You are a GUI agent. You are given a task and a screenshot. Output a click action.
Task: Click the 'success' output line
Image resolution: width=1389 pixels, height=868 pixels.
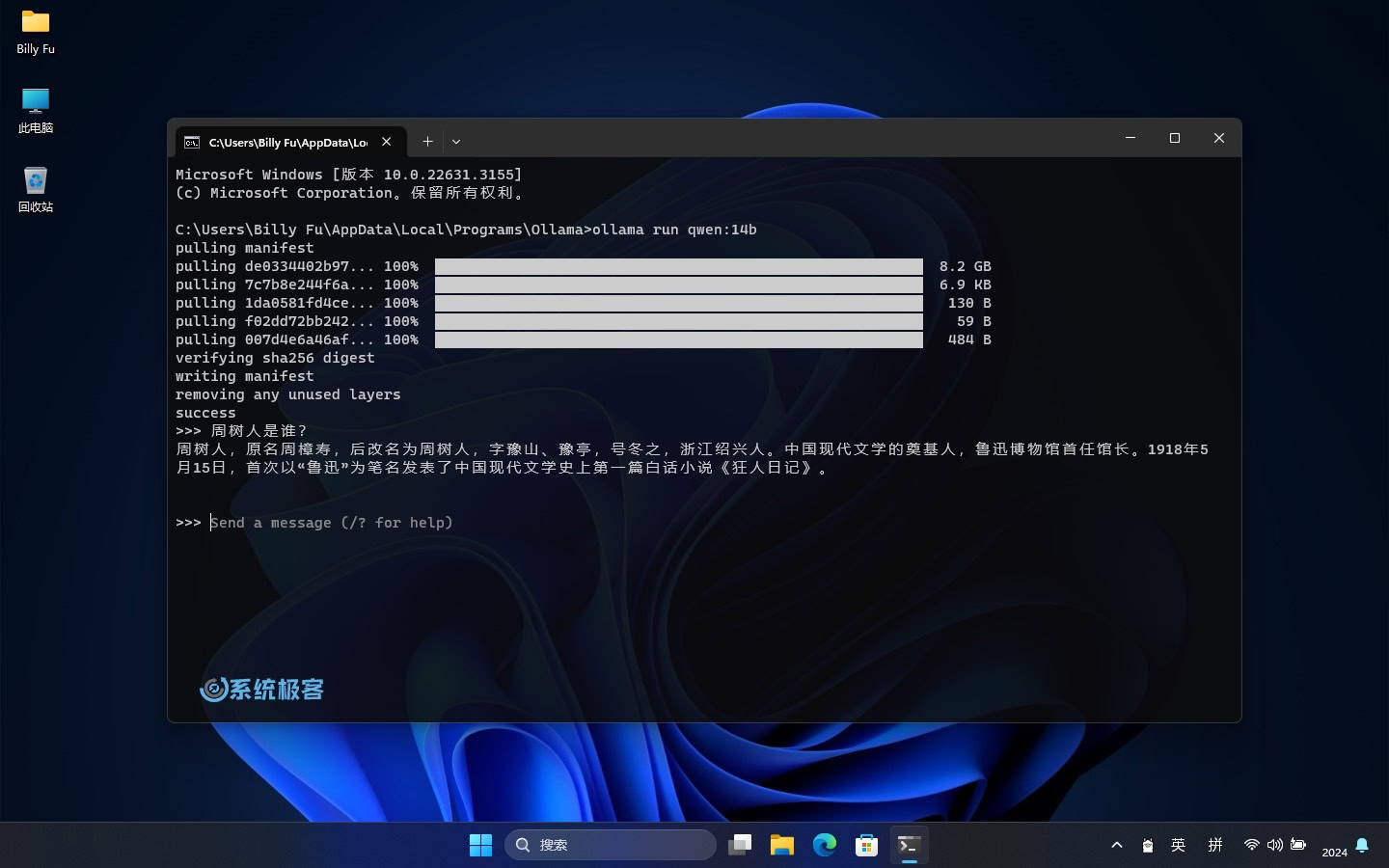click(x=205, y=413)
